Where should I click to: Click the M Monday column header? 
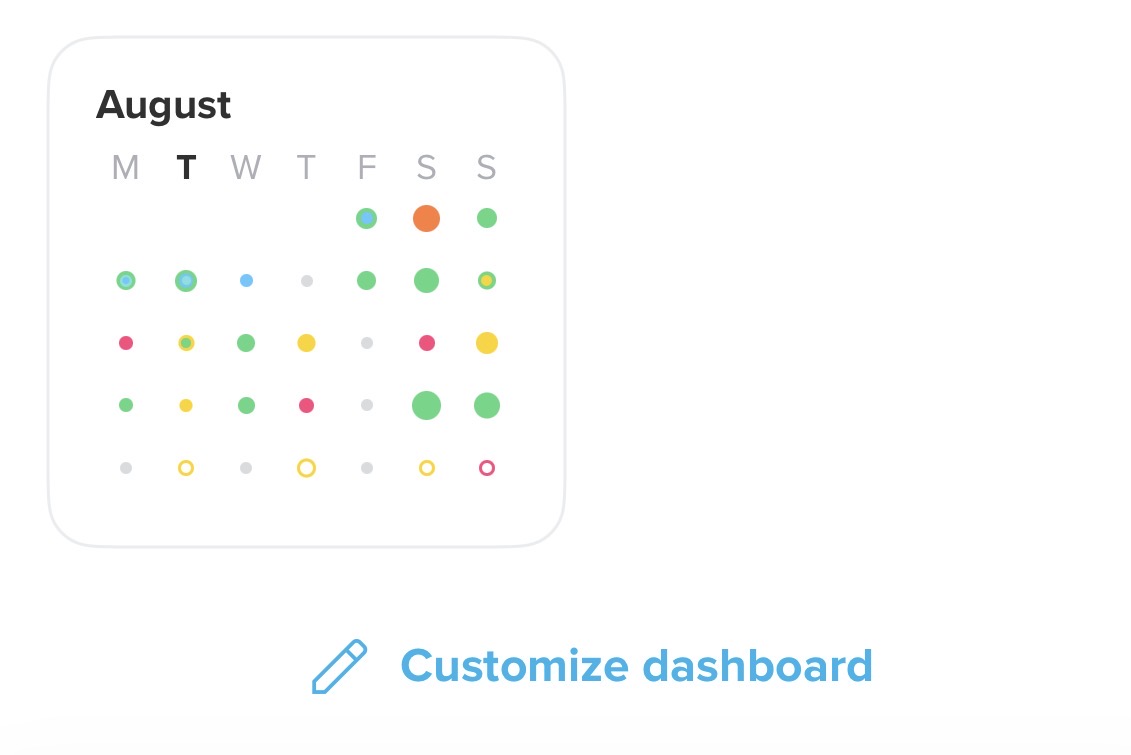(x=126, y=167)
